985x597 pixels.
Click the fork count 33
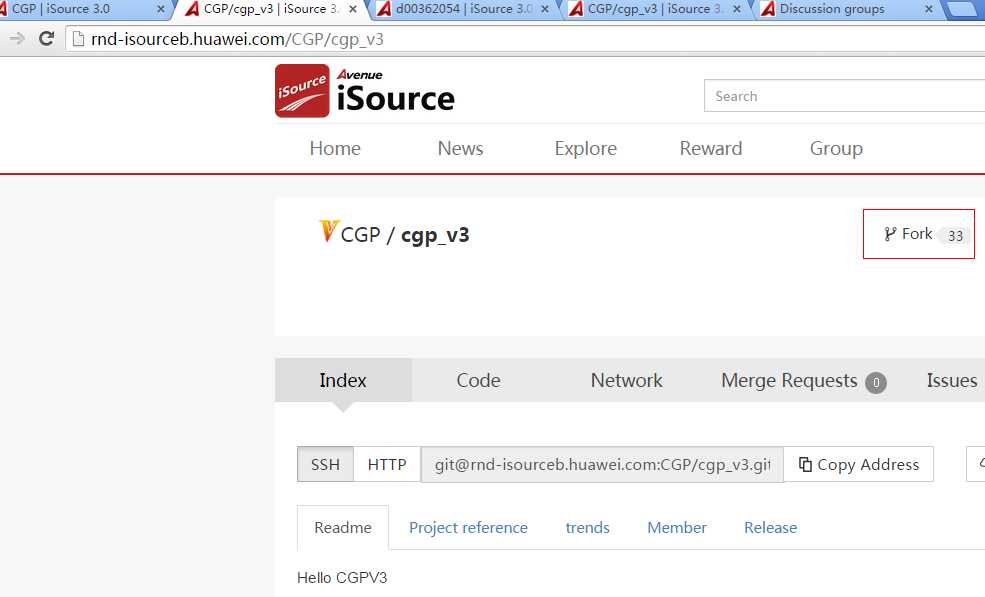pos(955,236)
